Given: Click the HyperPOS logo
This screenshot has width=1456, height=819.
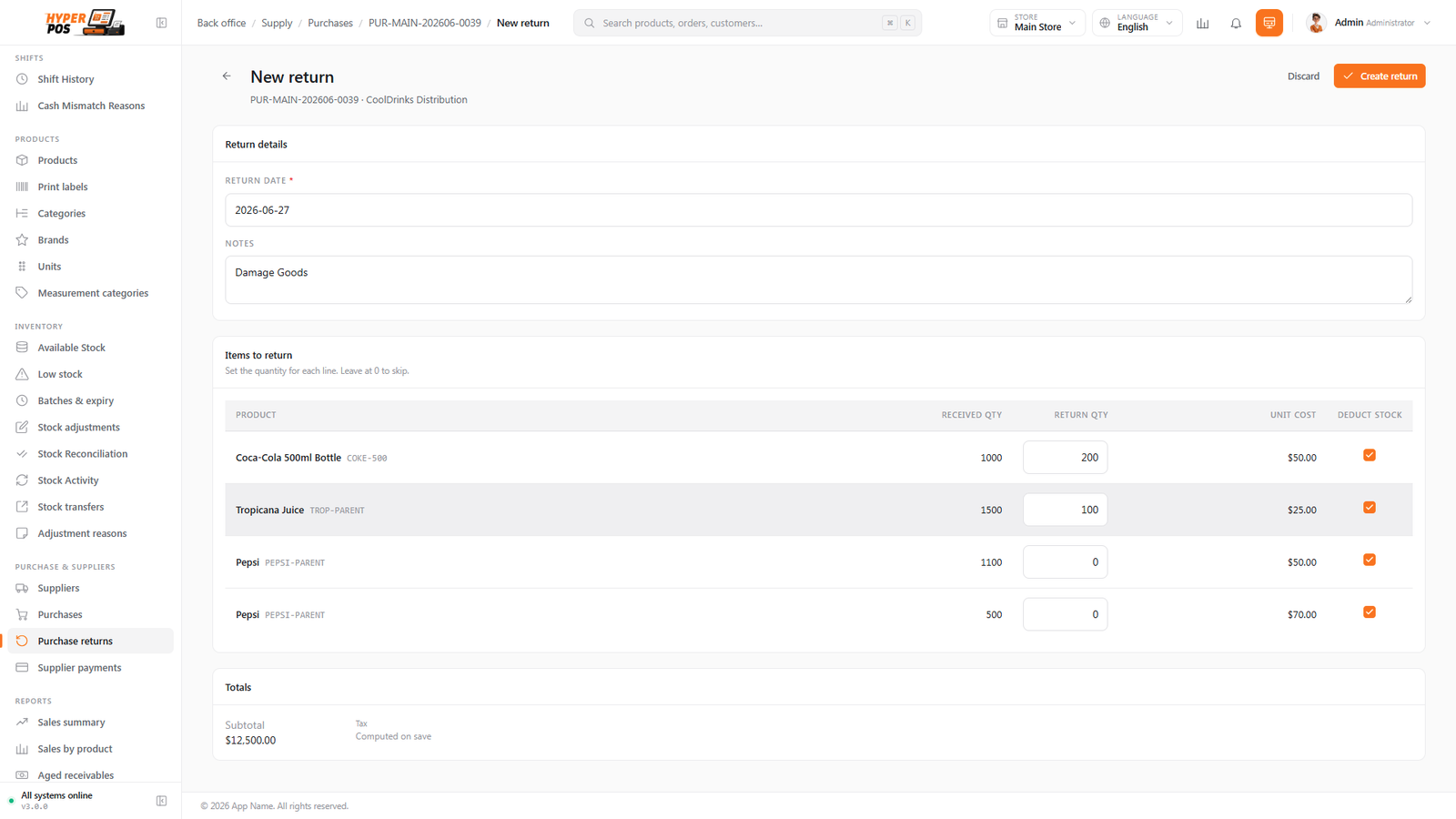Looking at the screenshot, I should (x=85, y=23).
